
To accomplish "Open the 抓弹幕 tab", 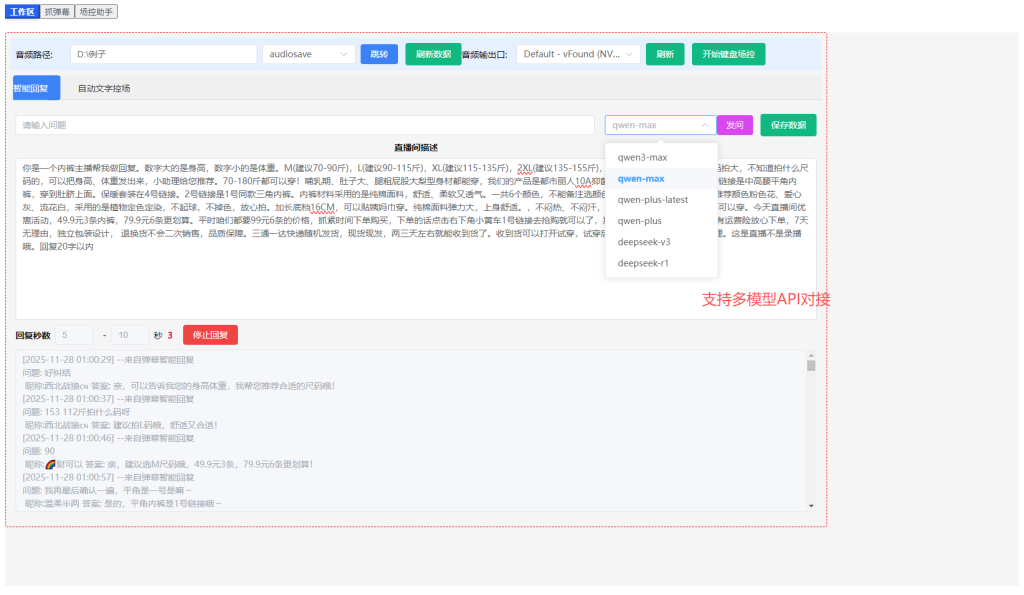I will [x=58, y=12].
